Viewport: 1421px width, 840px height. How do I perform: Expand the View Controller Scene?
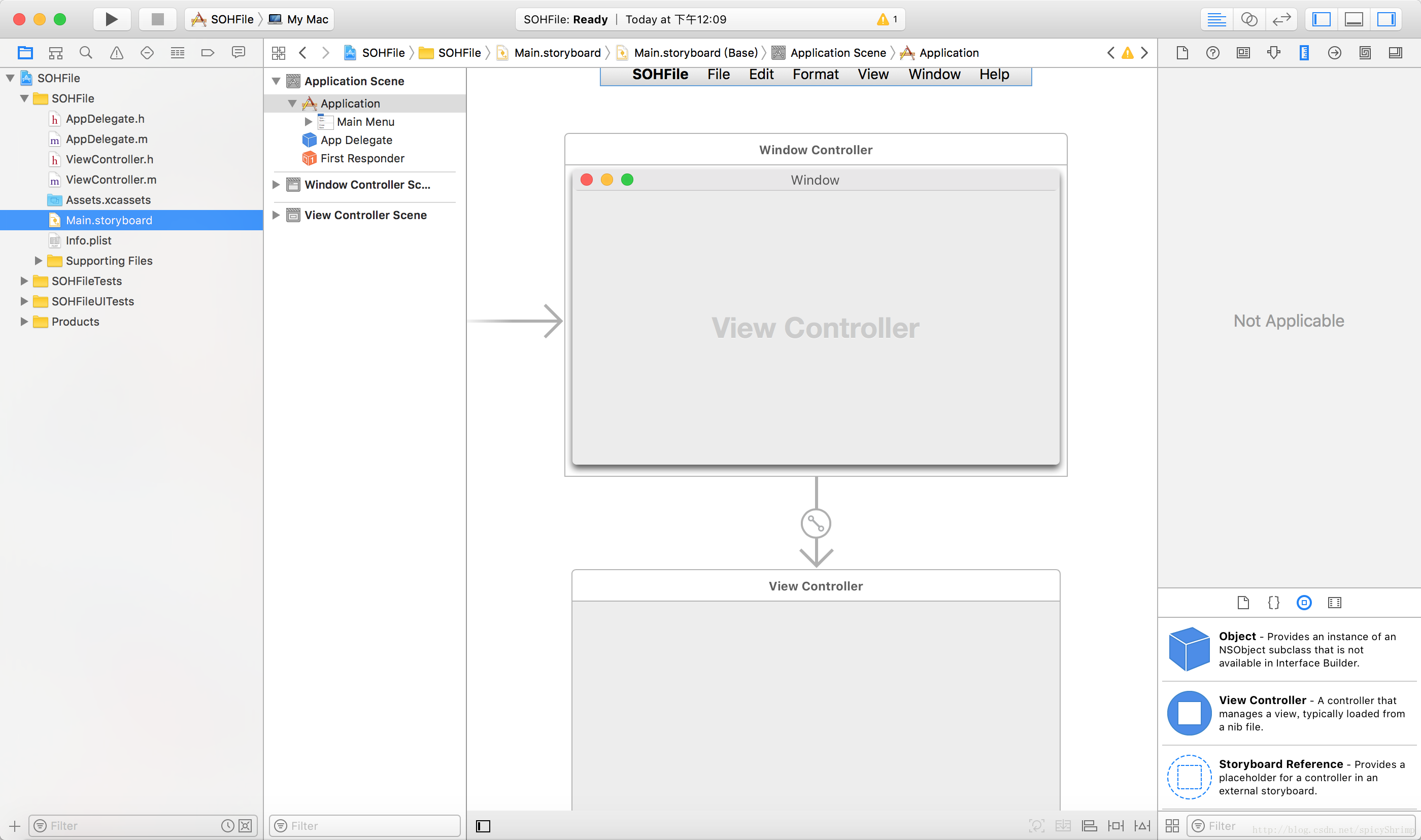click(276, 215)
